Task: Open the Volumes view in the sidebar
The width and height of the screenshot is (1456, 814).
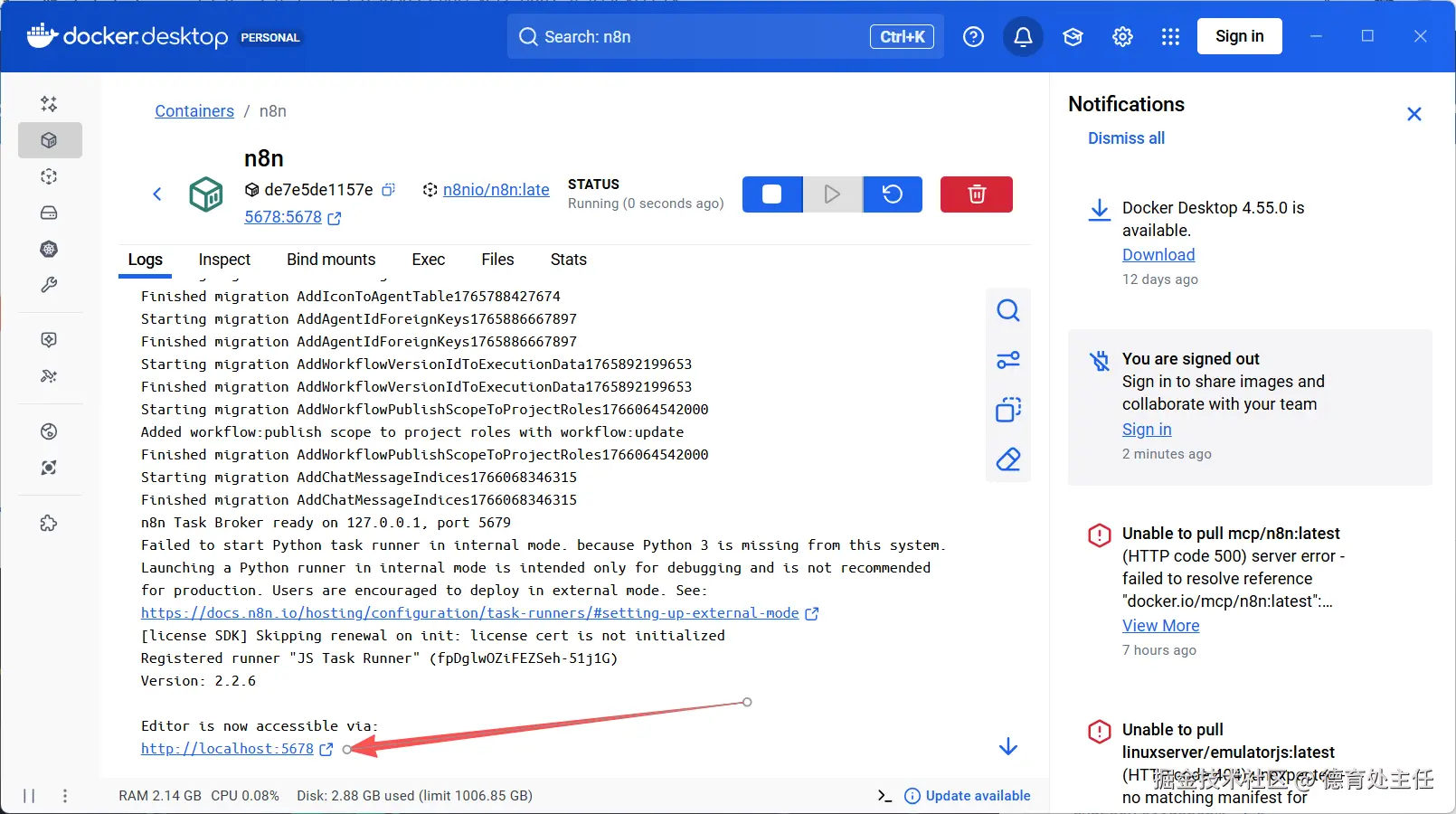Action: point(49,213)
